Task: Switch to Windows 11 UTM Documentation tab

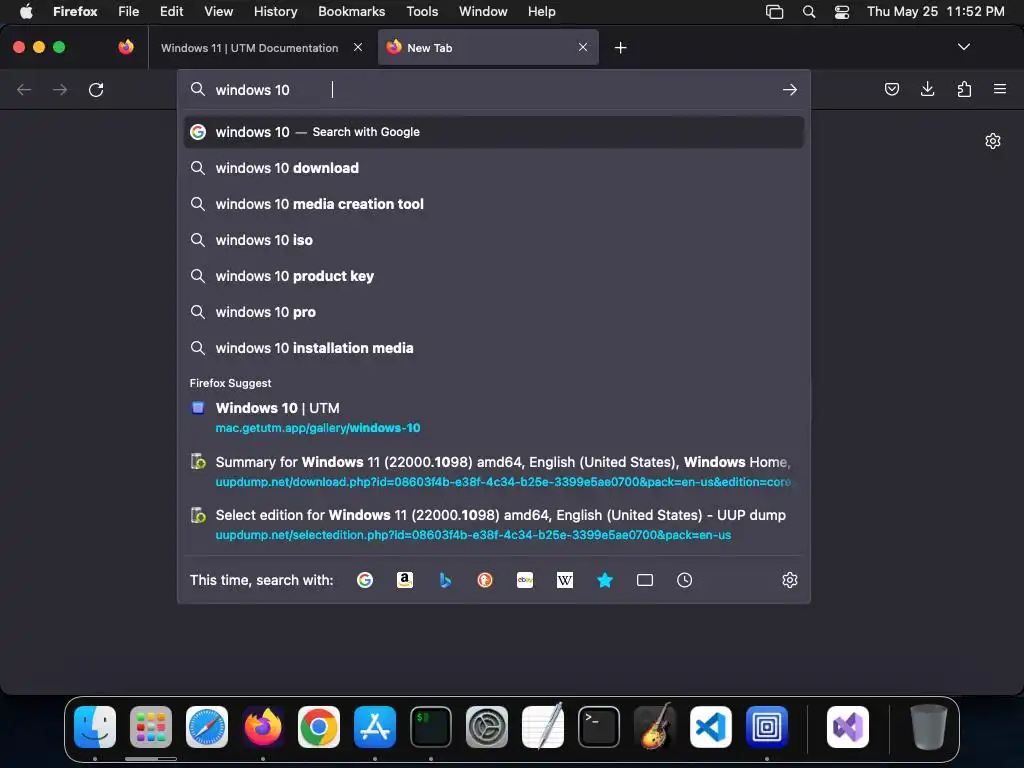Action: [249, 48]
